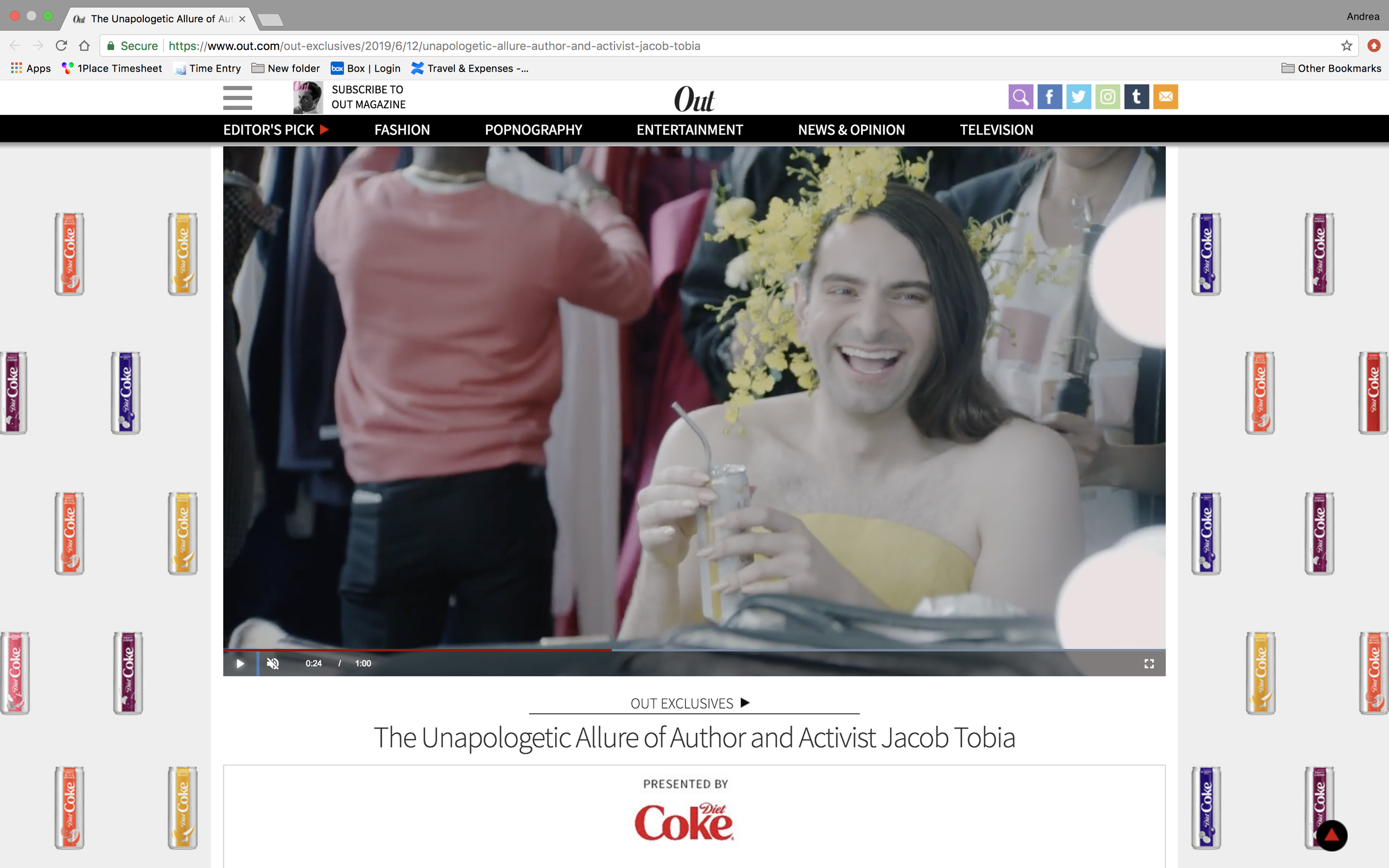Open the Entertainment section
The width and height of the screenshot is (1389, 868).
[689, 130]
